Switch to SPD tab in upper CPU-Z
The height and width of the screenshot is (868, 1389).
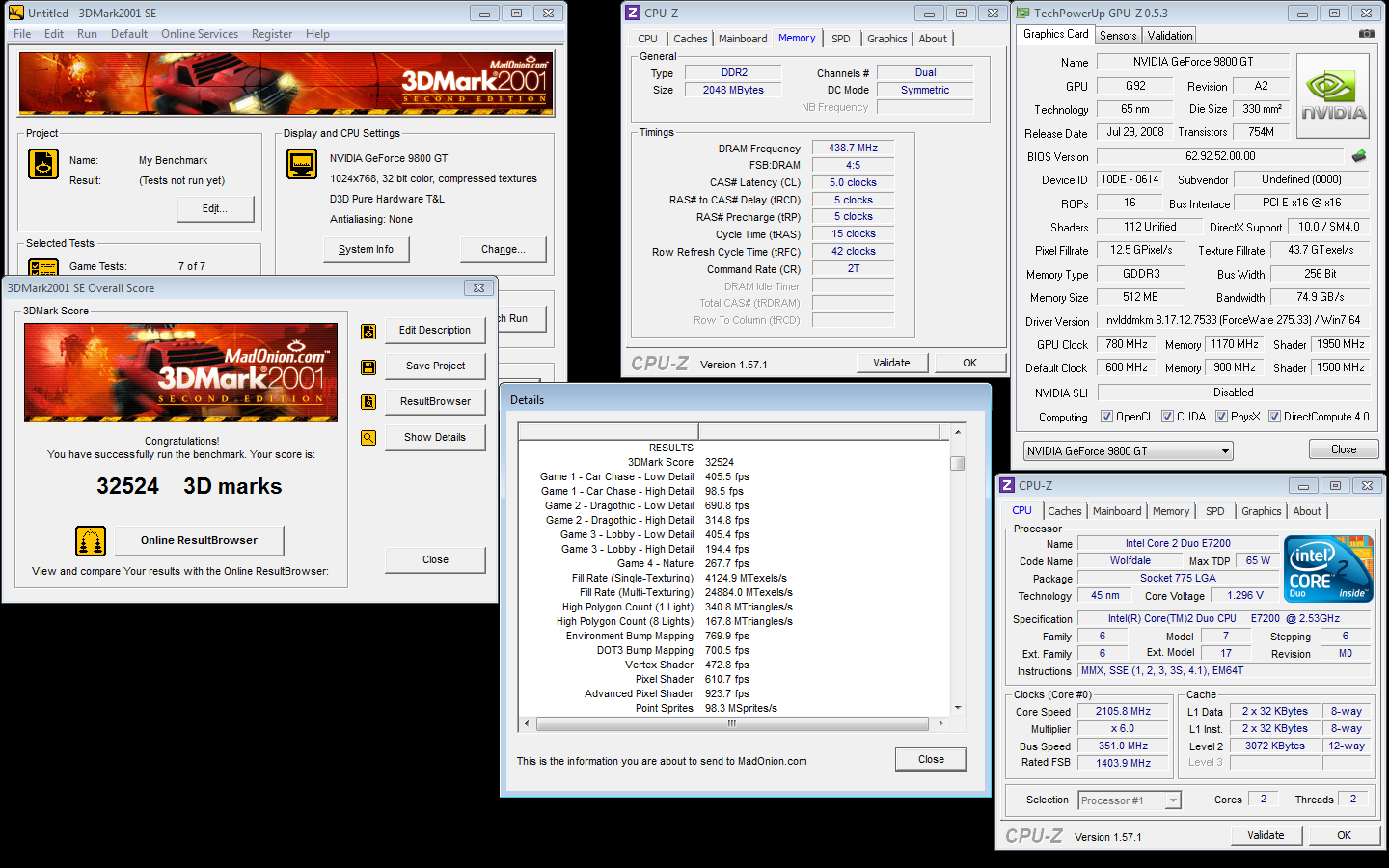click(x=841, y=39)
